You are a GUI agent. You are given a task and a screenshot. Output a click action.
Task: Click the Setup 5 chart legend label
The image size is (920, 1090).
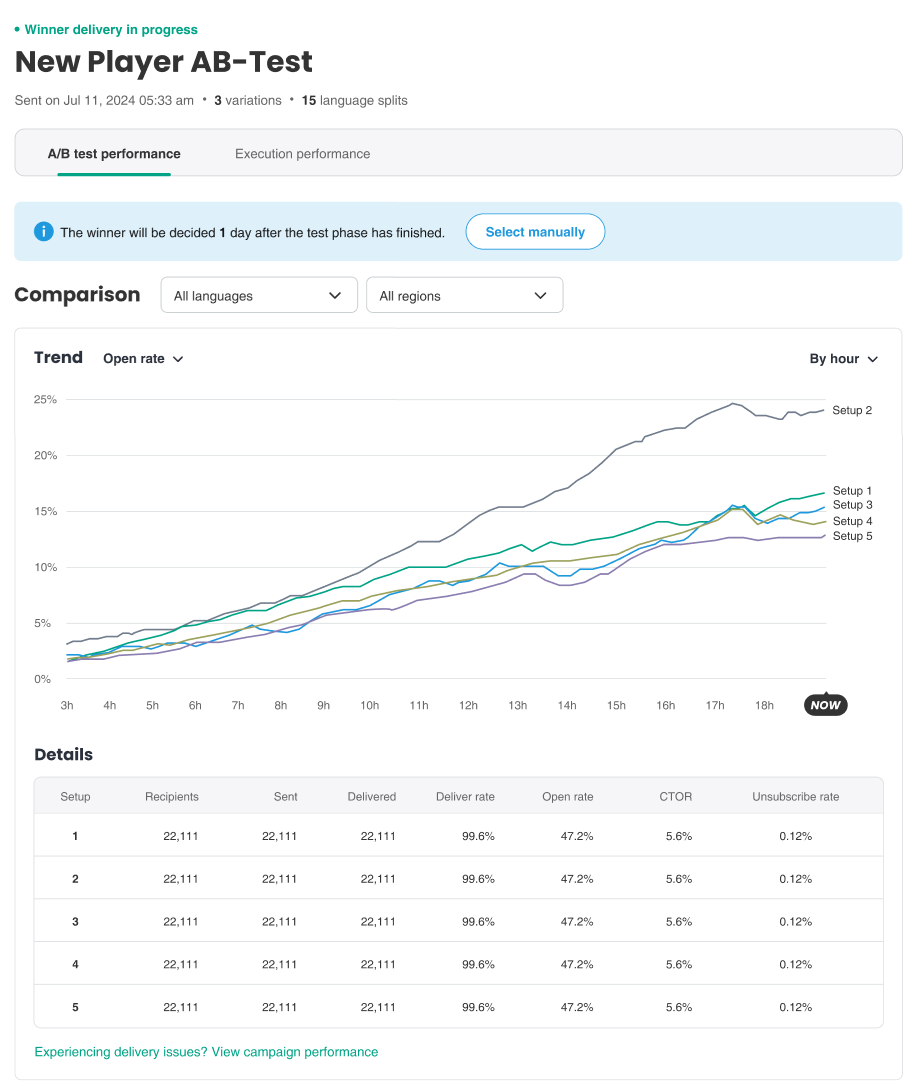[x=852, y=537]
